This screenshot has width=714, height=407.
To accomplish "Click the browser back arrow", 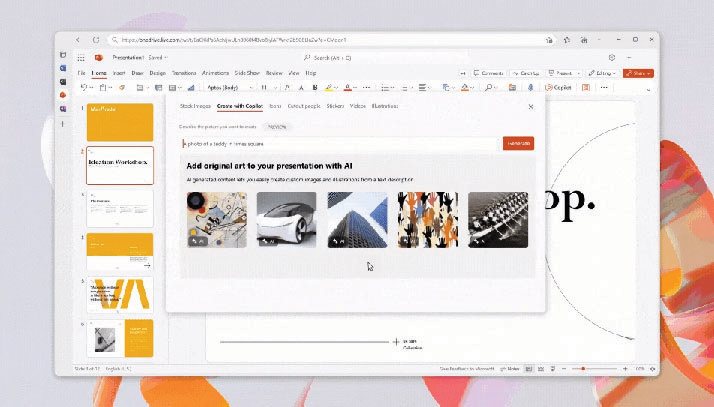I will click(x=83, y=39).
